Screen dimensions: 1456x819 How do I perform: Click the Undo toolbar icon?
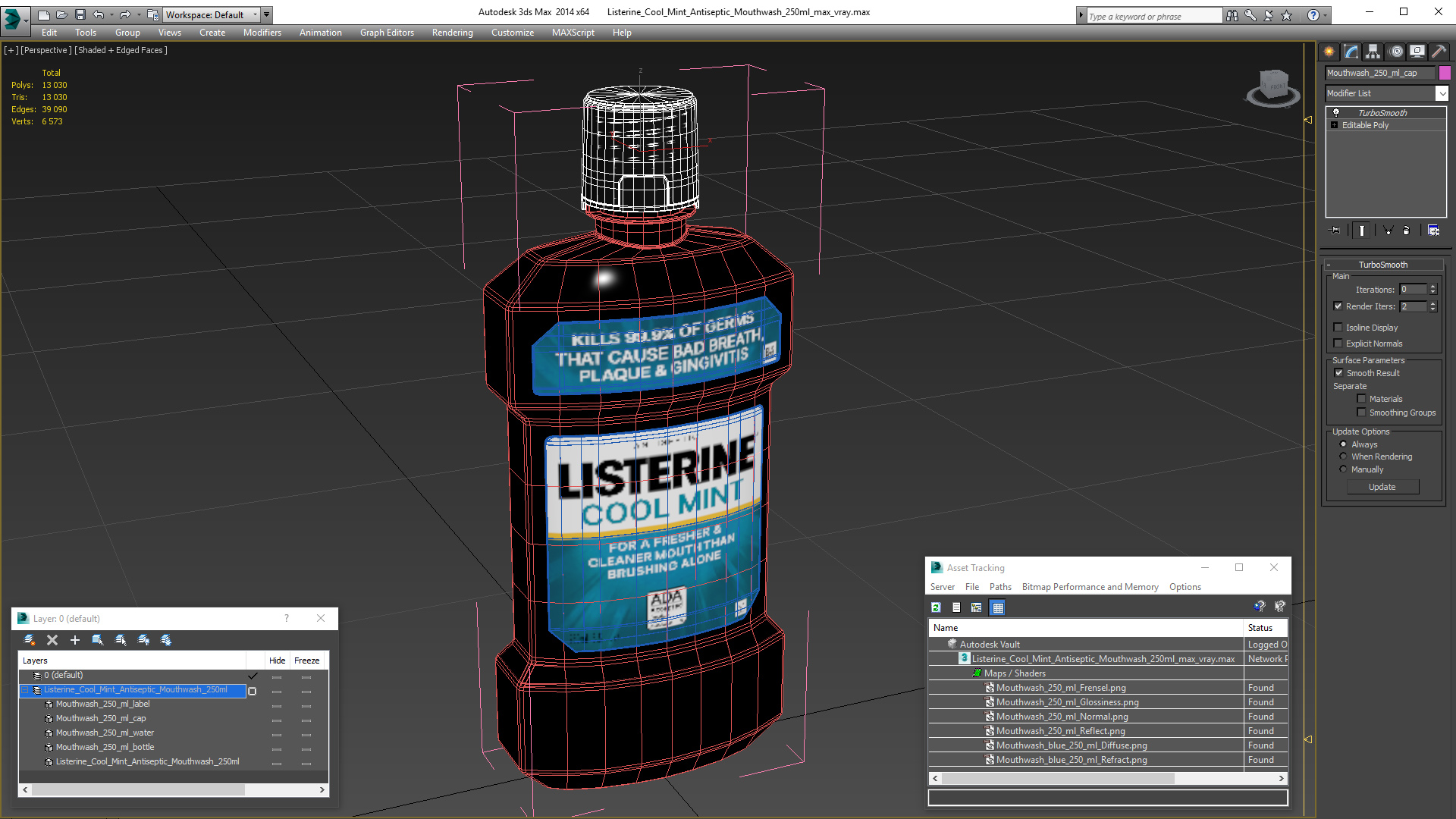point(99,14)
